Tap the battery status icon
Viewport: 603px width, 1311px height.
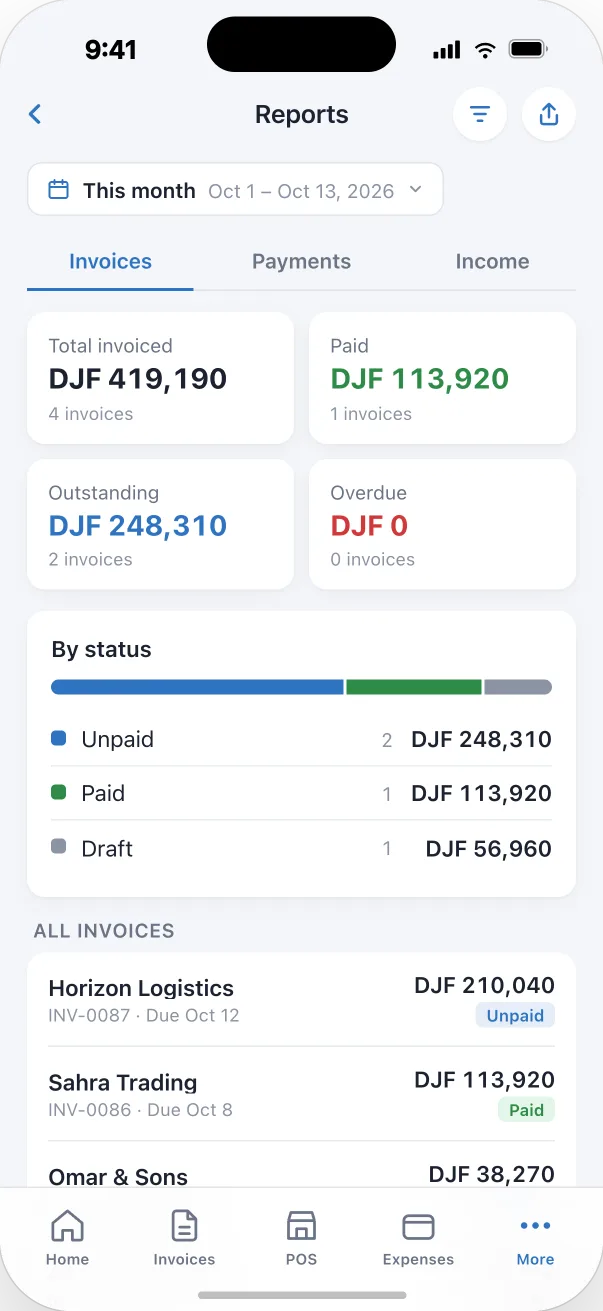click(x=528, y=49)
